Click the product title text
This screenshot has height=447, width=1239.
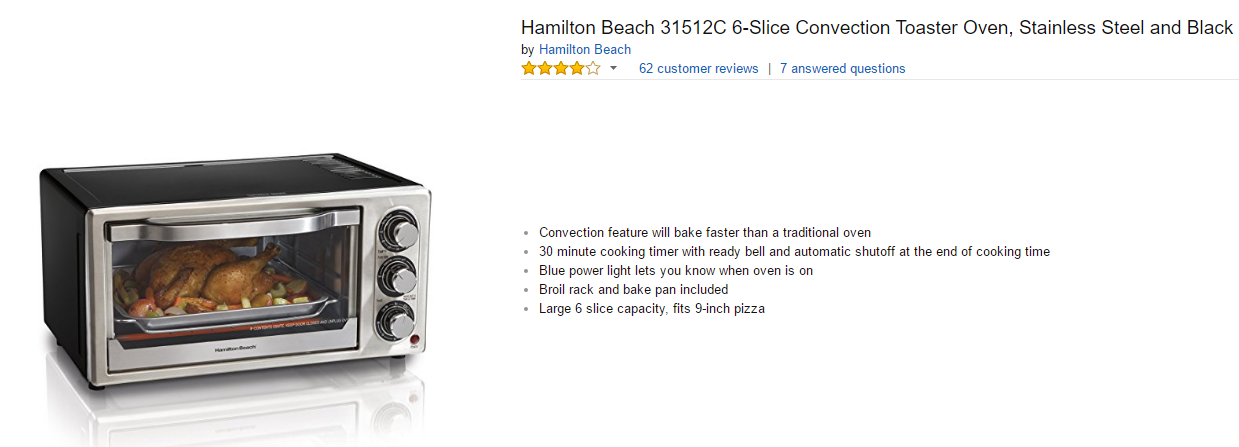[876, 28]
